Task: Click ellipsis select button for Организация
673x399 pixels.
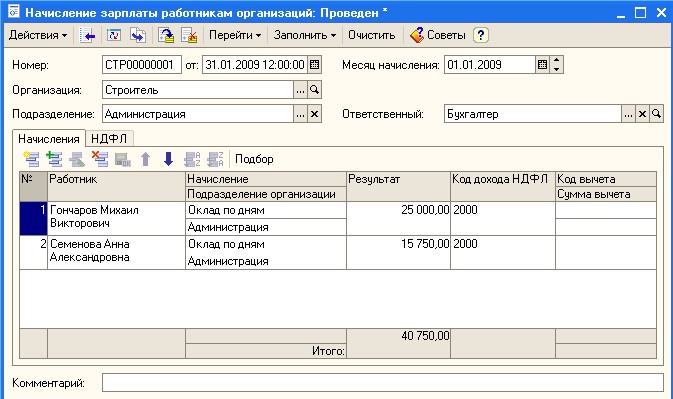Action: [x=300, y=90]
